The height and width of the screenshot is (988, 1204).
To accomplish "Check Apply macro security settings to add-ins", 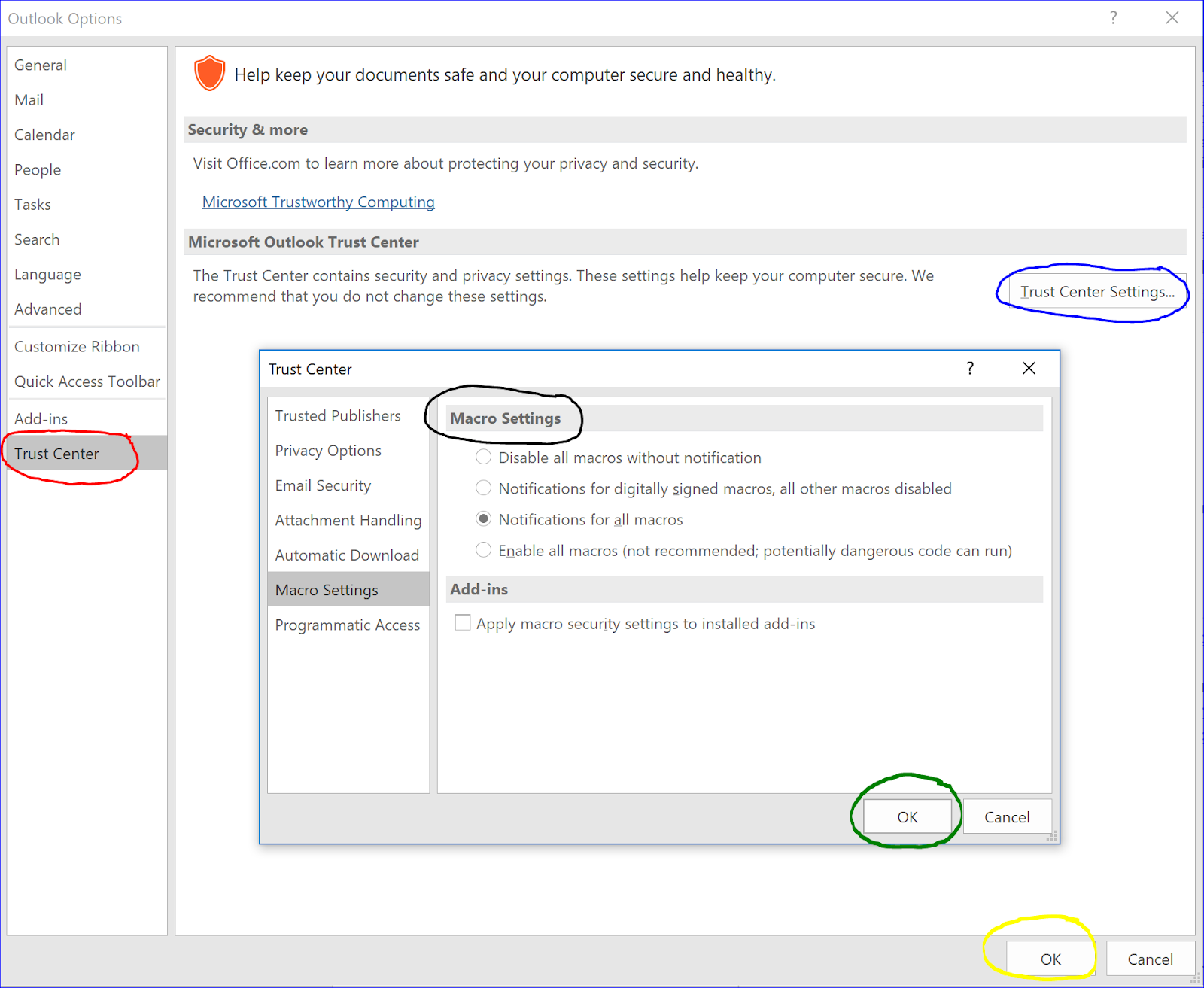I will (462, 623).
